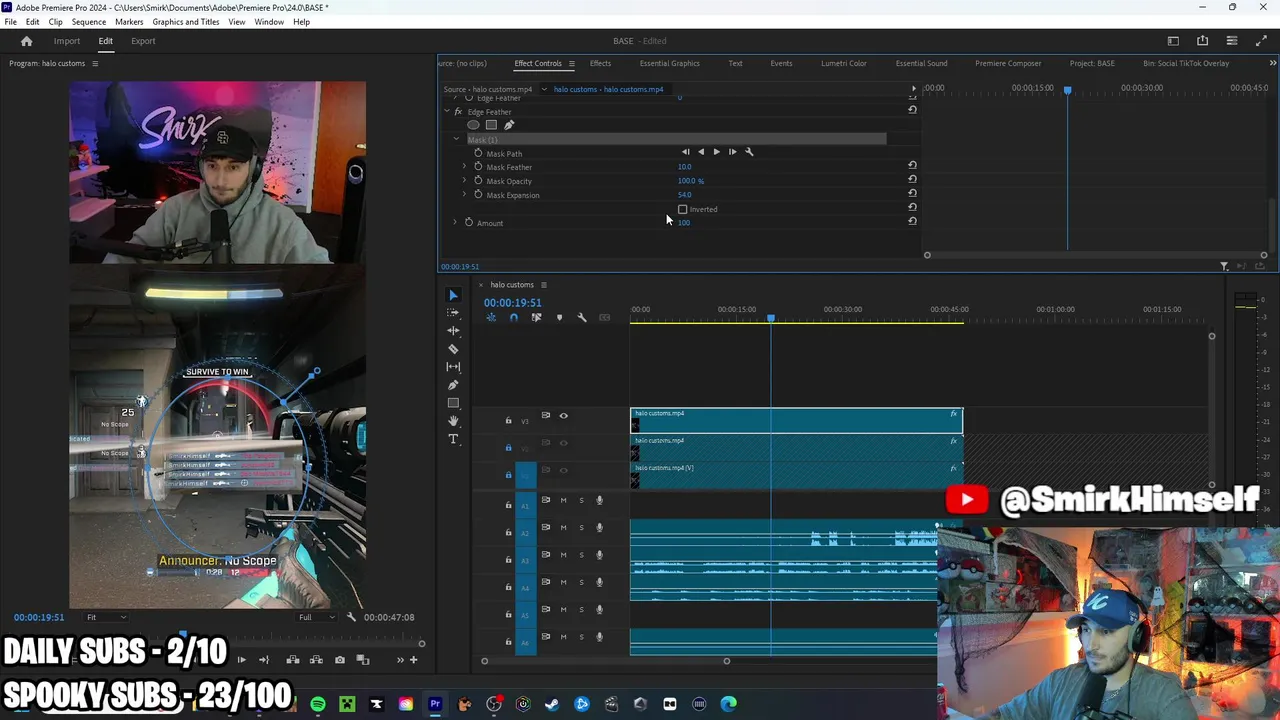Click the Home icon
The image size is (1280, 720).
pos(27,41)
